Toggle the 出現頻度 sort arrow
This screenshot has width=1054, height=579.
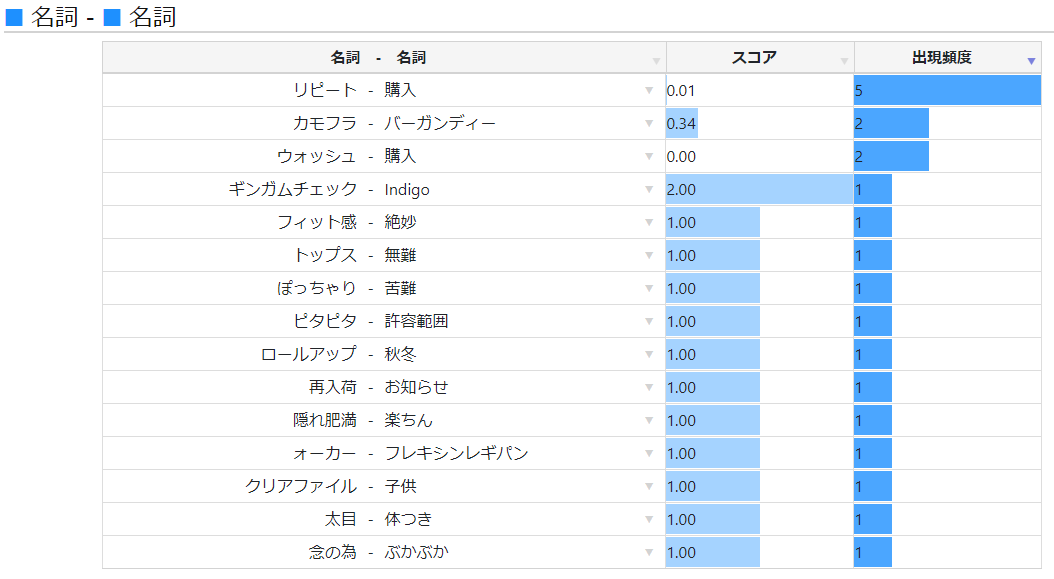click(x=1031, y=61)
